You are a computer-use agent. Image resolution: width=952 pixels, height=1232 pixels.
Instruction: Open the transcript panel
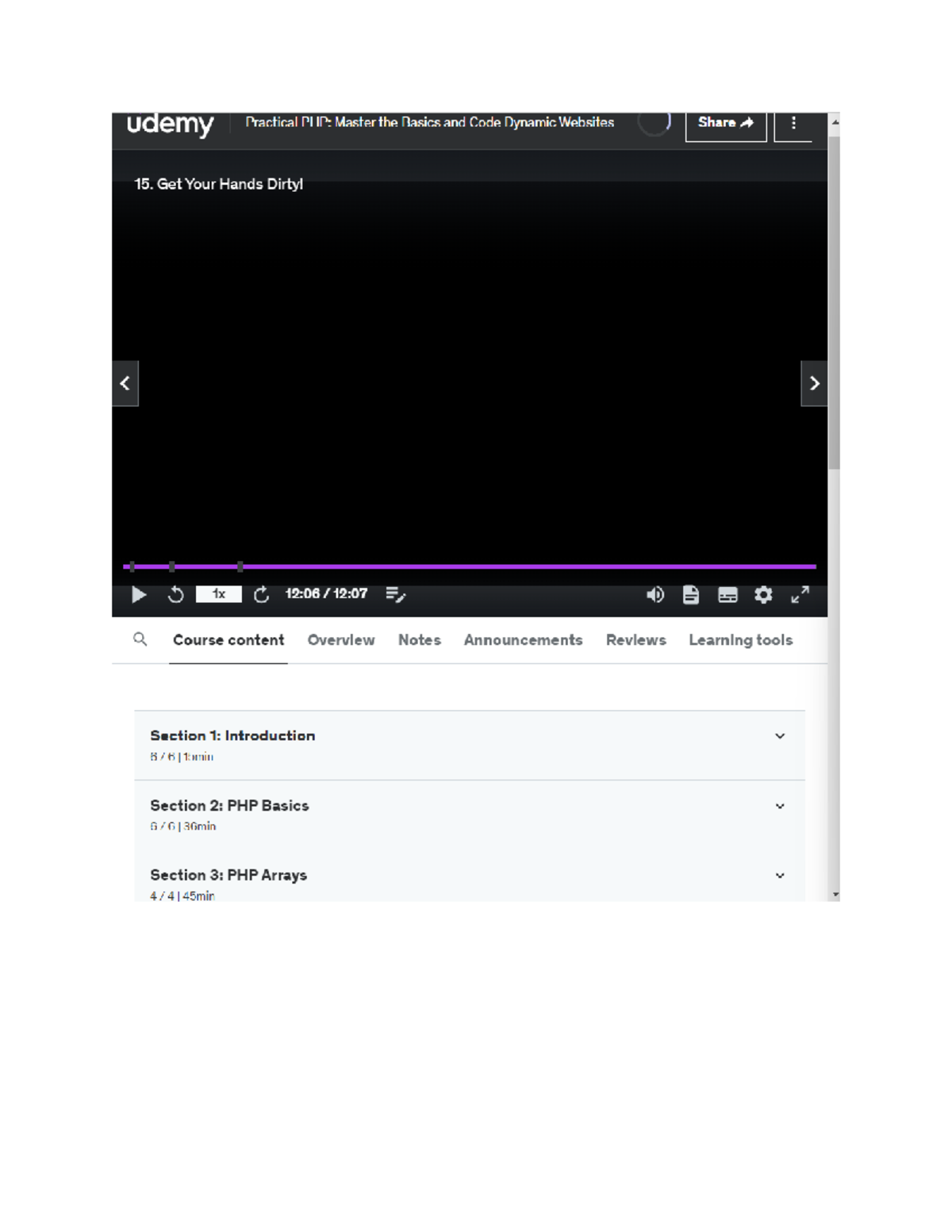(689, 594)
